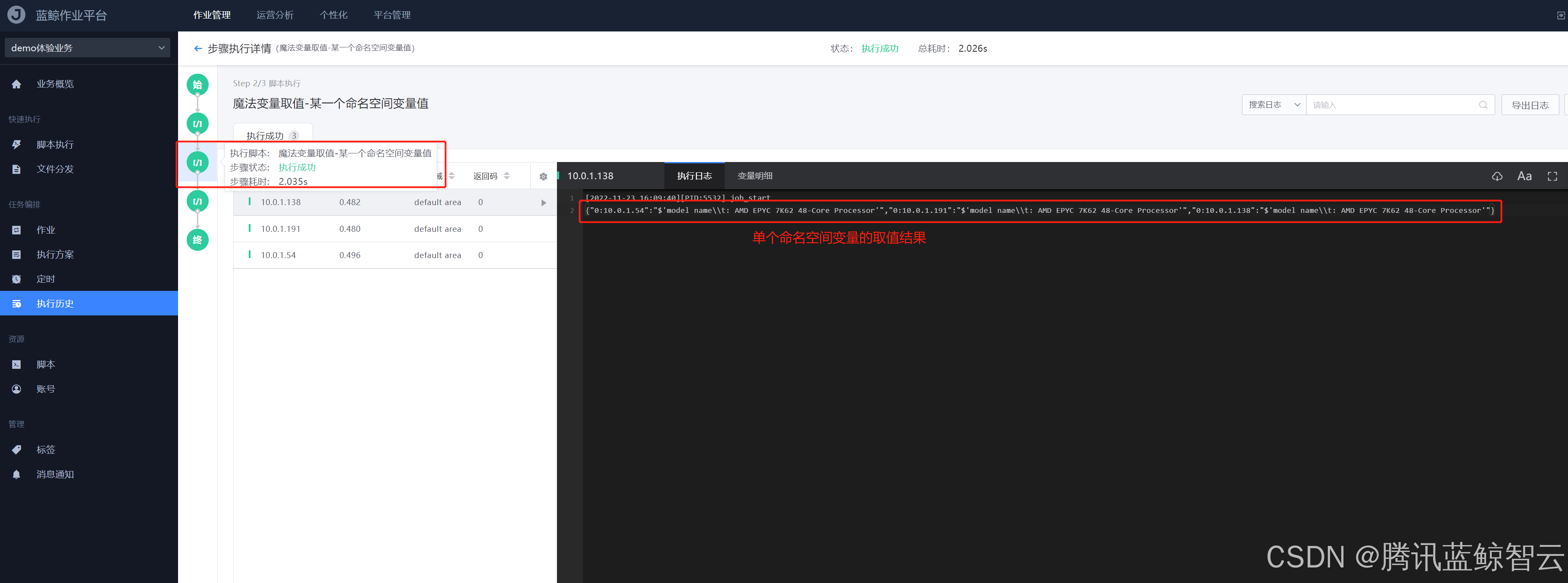Click the Aa font size icon
This screenshot has height=583, width=1568.
[x=1524, y=177]
